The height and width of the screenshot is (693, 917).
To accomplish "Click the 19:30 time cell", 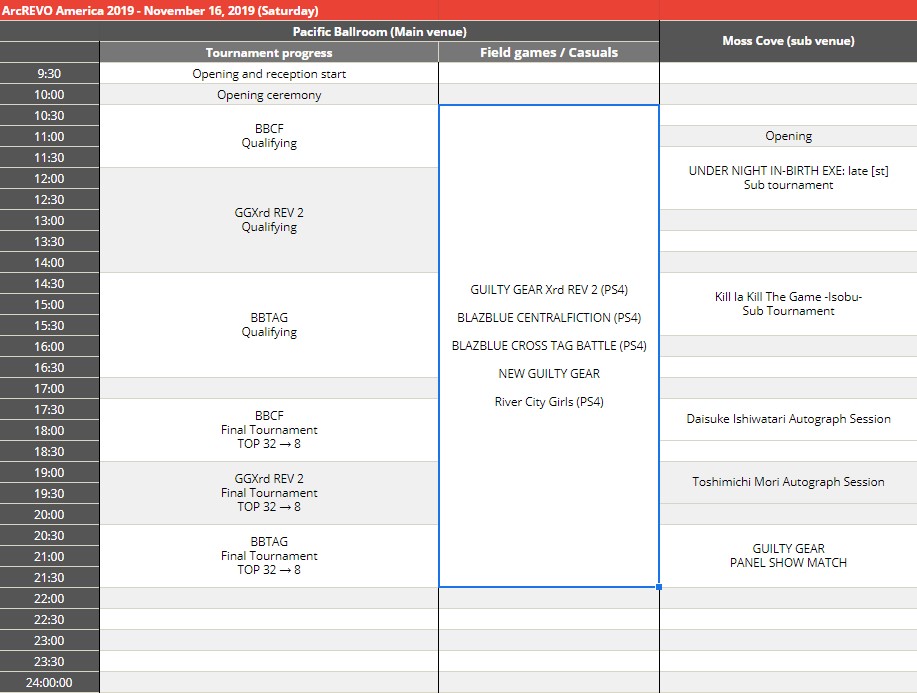I will [x=49, y=494].
